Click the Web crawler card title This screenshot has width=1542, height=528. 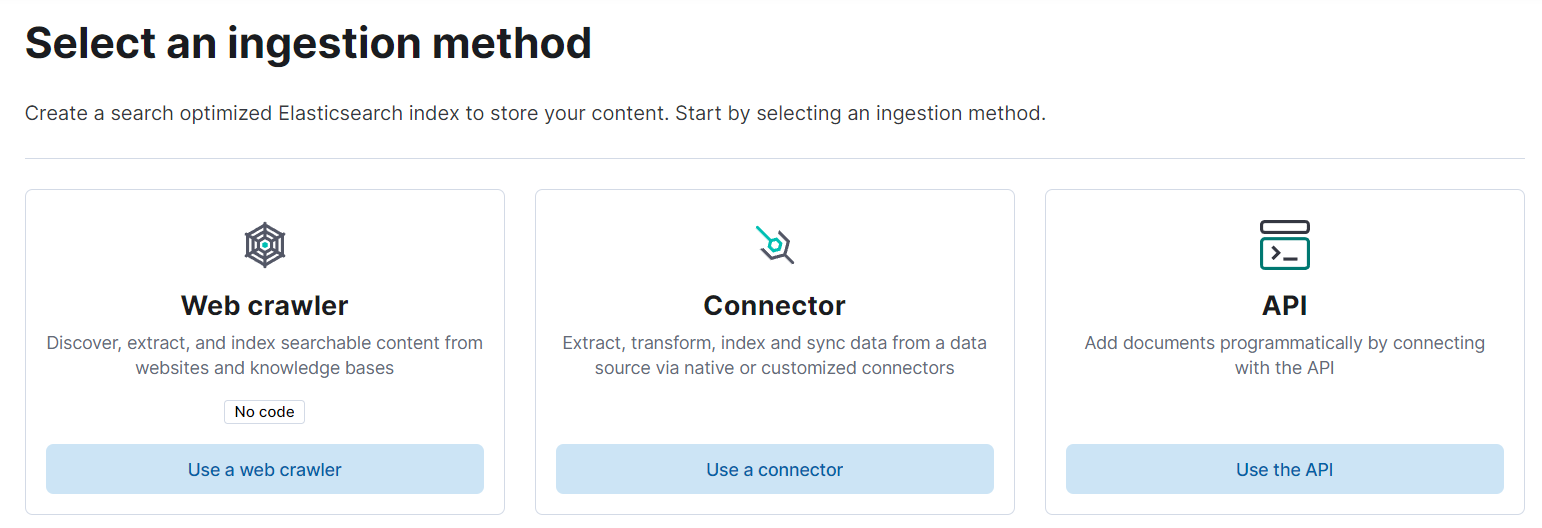point(265,305)
